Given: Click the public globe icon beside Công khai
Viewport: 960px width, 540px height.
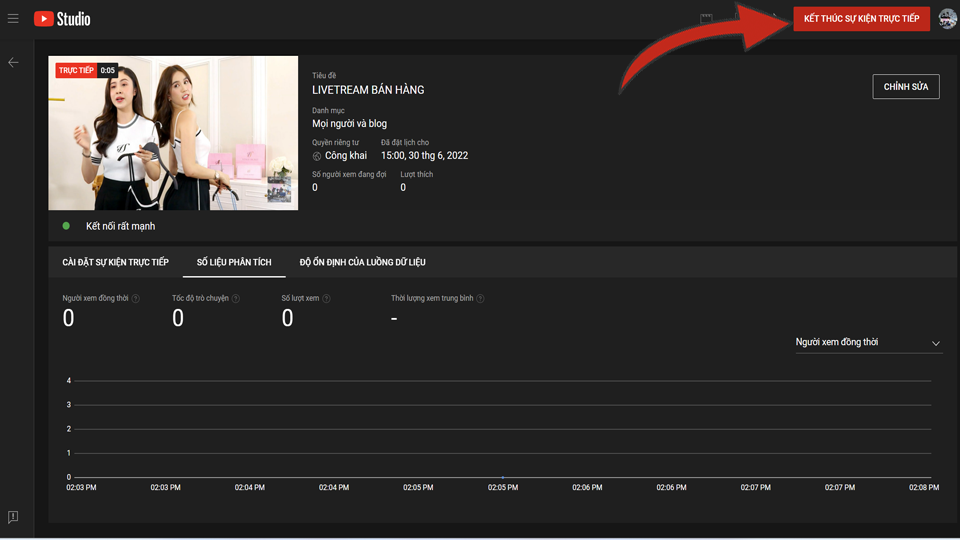Looking at the screenshot, I should [317, 156].
